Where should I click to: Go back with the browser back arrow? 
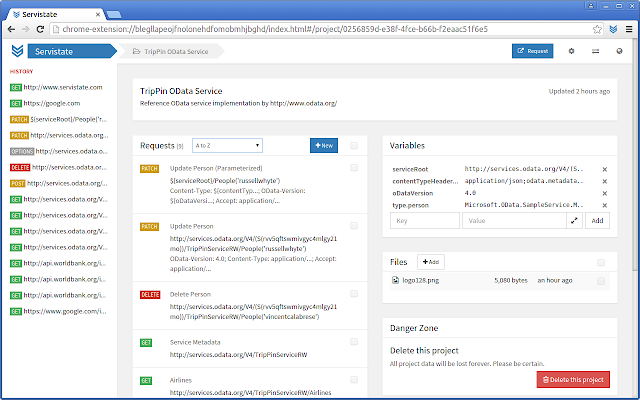(11, 29)
